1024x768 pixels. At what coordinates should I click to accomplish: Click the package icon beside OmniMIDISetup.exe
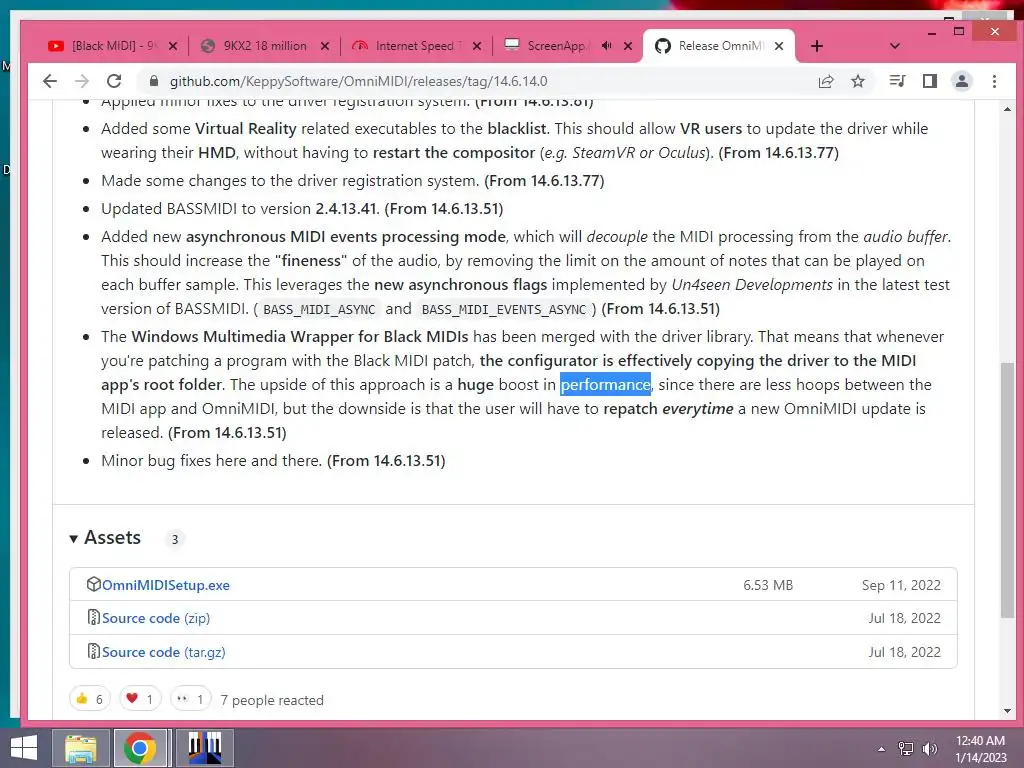pyautogui.click(x=93, y=584)
